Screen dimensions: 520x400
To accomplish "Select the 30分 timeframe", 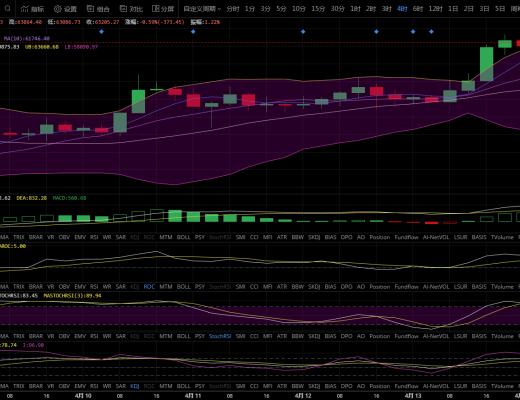I will pyautogui.click(x=337, y=9).
